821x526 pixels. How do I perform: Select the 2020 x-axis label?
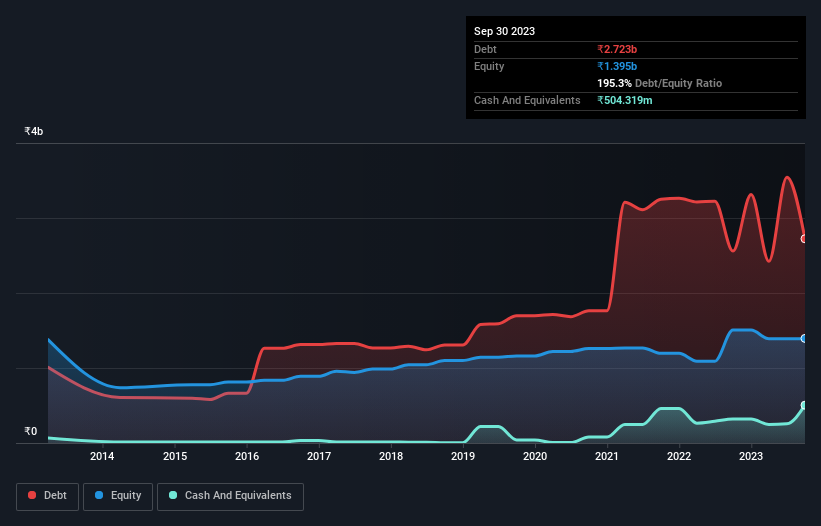535,456
